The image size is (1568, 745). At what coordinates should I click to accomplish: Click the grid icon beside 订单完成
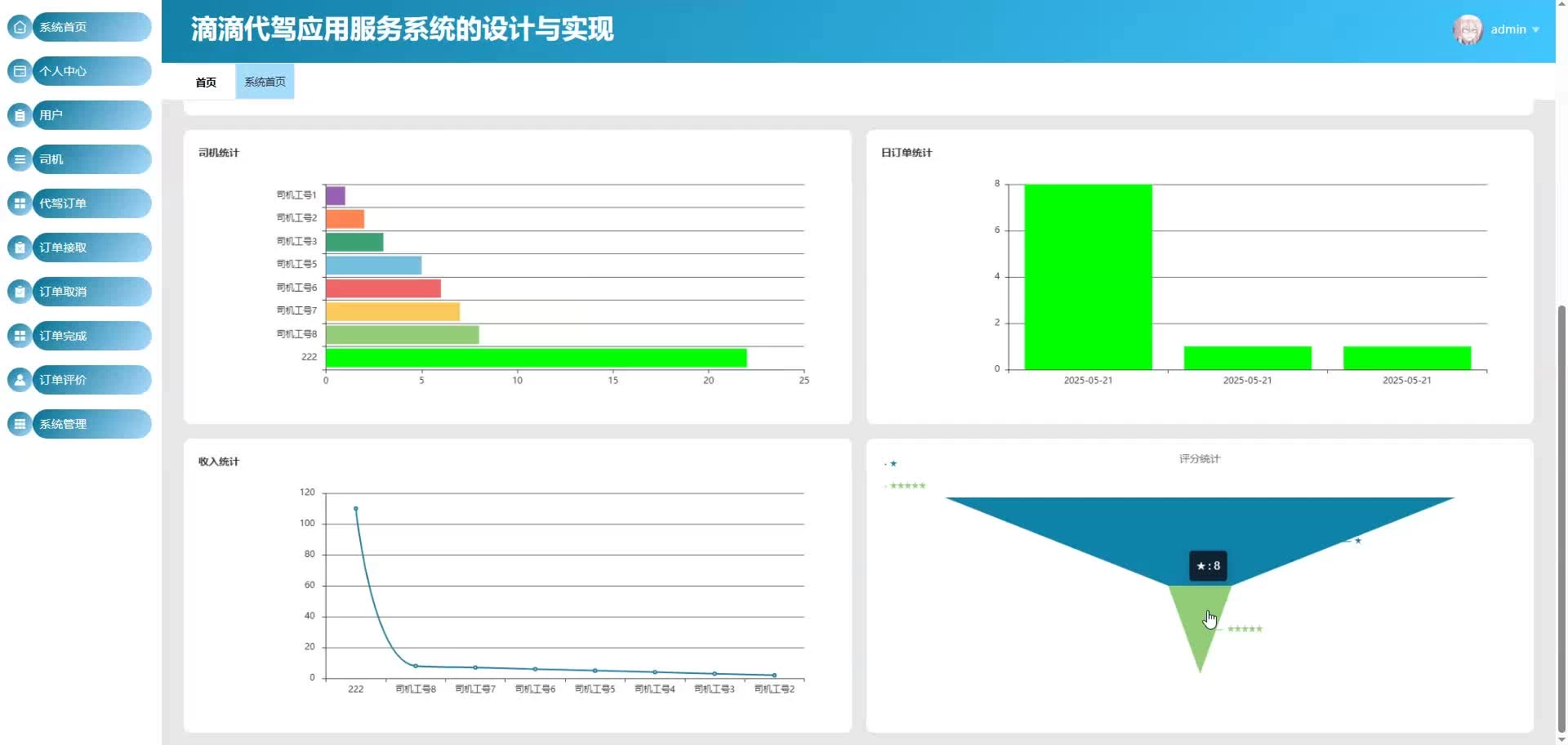[x=20, y=336]
